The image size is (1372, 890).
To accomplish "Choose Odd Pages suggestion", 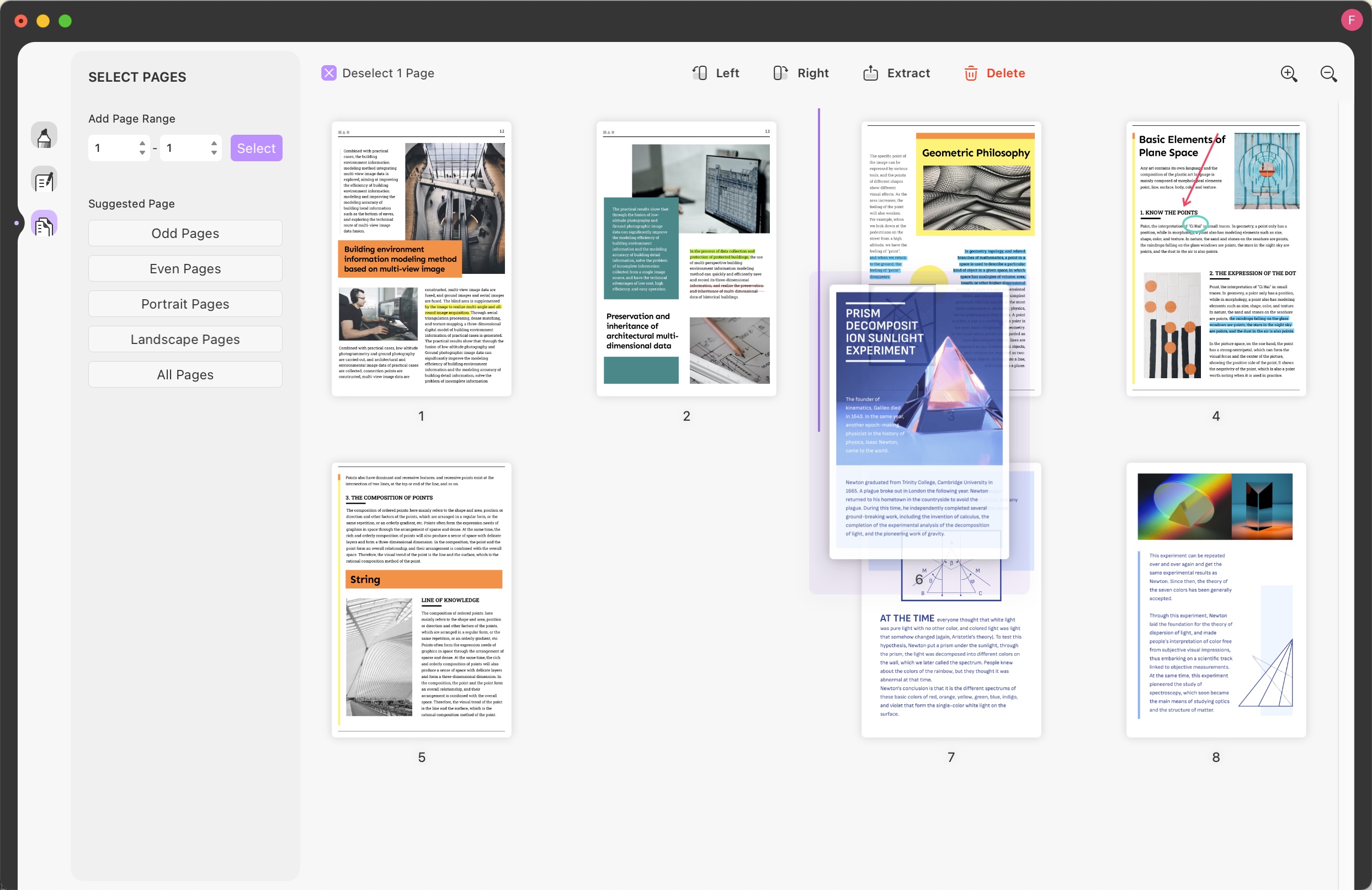I will click(x=185, y=233).
